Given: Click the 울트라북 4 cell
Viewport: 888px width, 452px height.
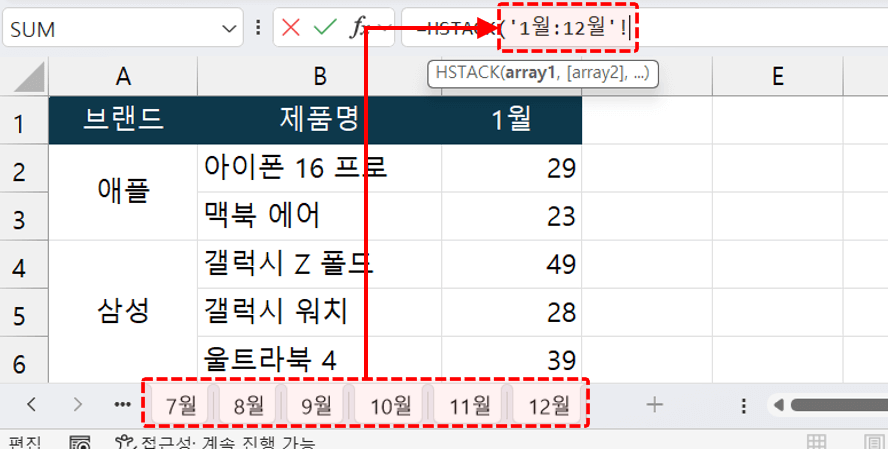Looking at the screenshot, I should click(x=319, y=360).
